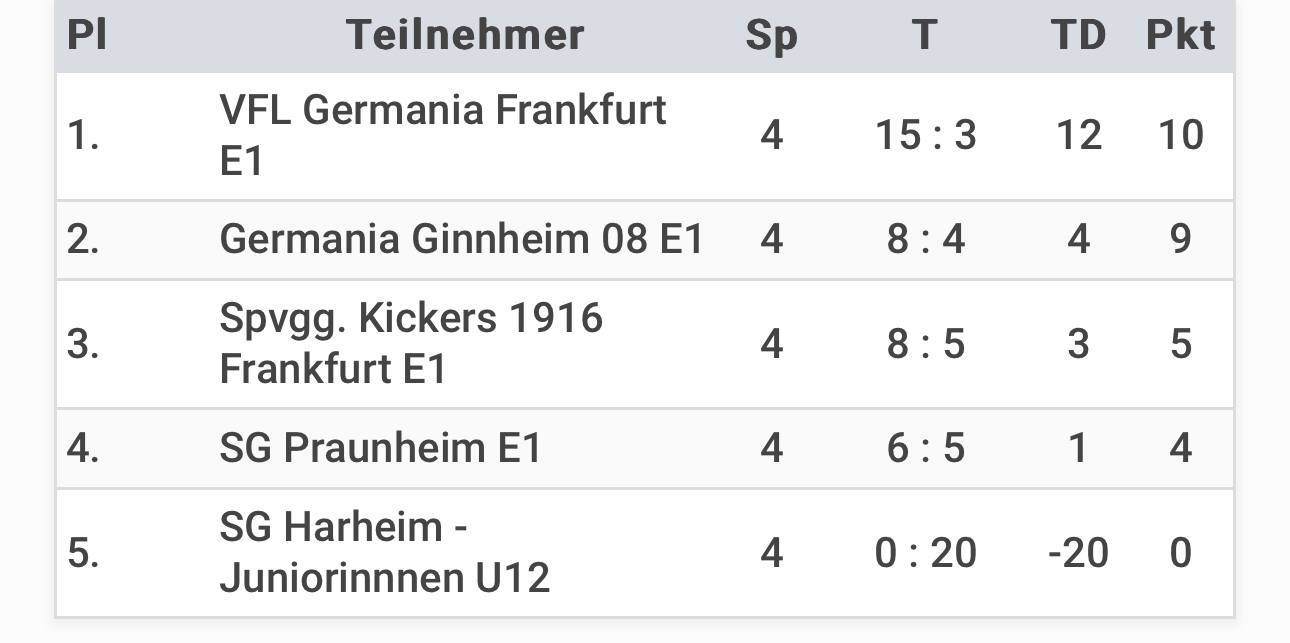Select the TD column header
Image resolution: width=1290 pixels, height=643 pixels.
click(1078, 35)
